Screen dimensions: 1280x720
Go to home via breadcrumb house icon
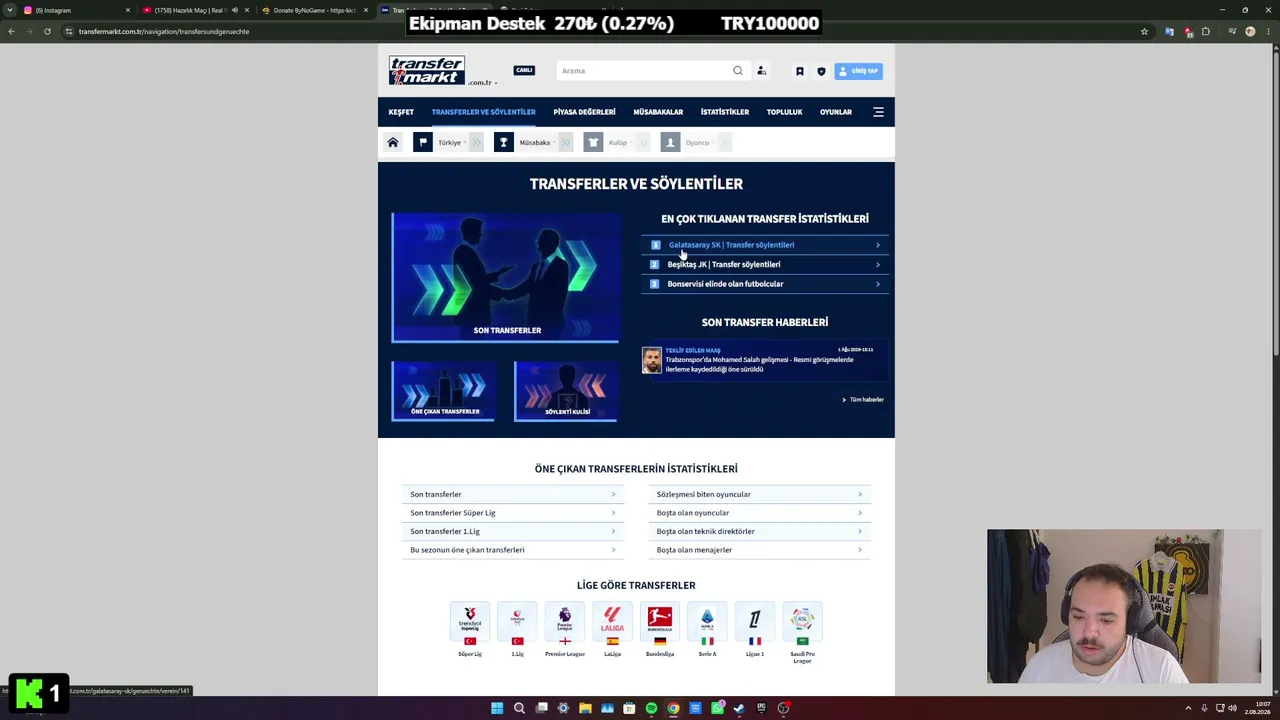[393, 143]
